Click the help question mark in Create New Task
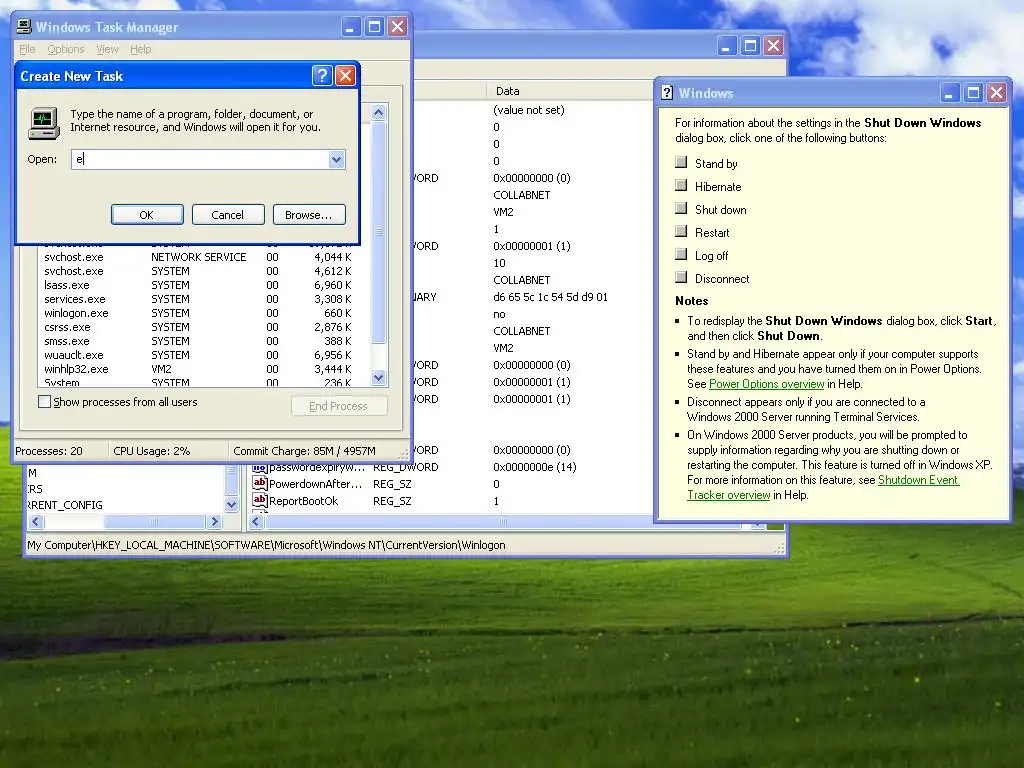Image resolution: width=1024 pixels, height=768 pixels. click(x=322, y=76)
